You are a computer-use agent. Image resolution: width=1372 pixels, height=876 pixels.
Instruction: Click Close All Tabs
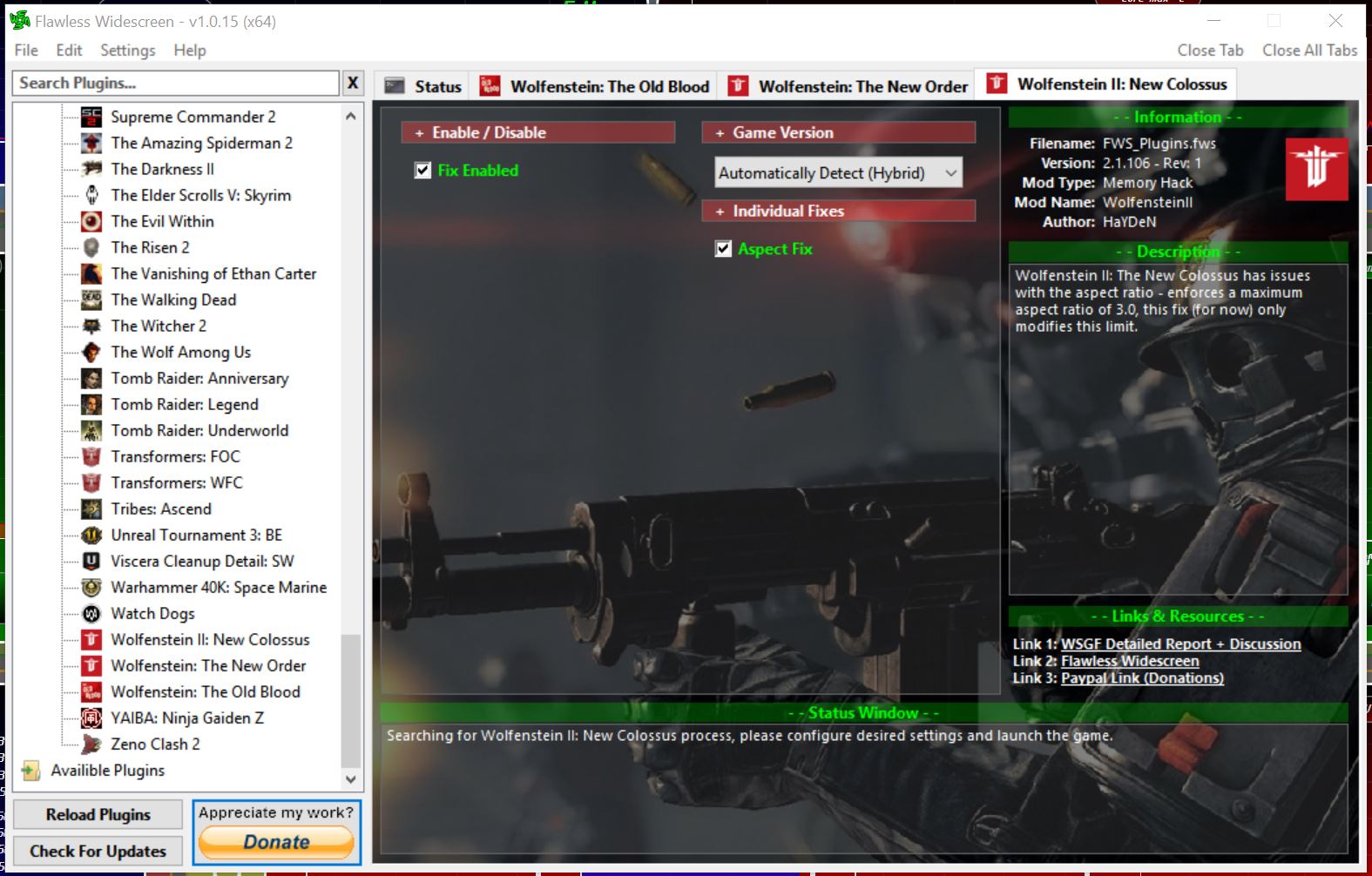1309,51
